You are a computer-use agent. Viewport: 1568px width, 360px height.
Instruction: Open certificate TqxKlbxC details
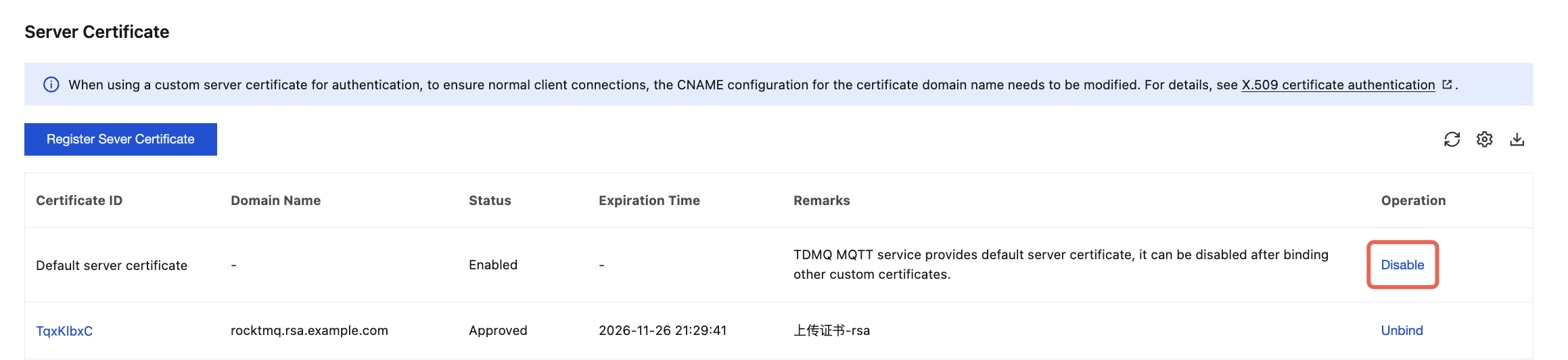64,331
